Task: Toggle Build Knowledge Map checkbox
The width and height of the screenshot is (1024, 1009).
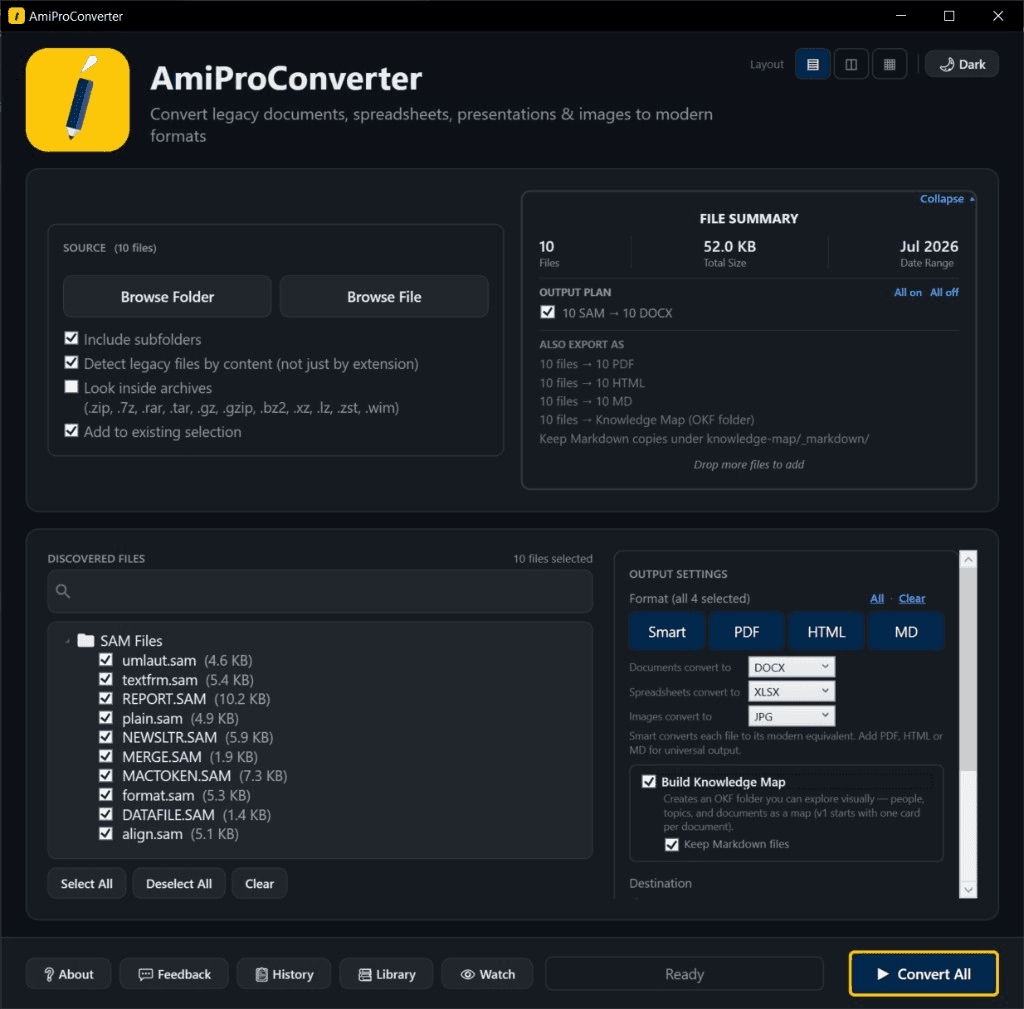Action: click(648, 782)
